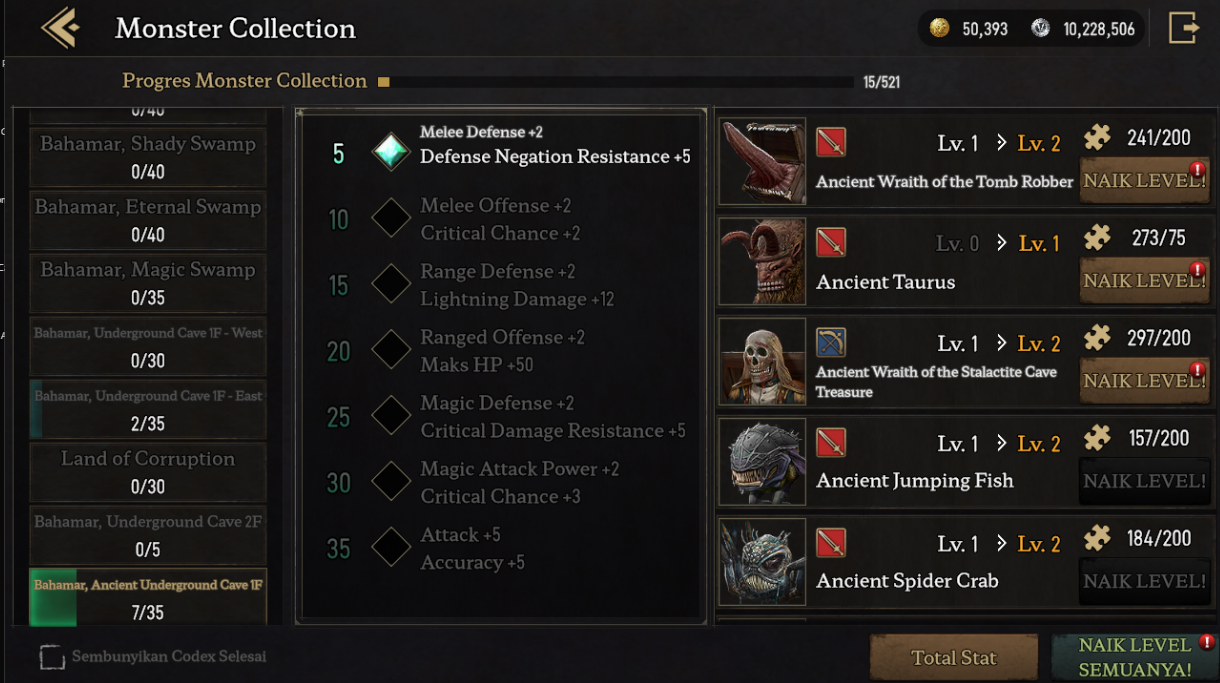Toggle the Sembunyikan Codex Selesai checkbox
This screenshot has width=1220, height=683.
52,657
